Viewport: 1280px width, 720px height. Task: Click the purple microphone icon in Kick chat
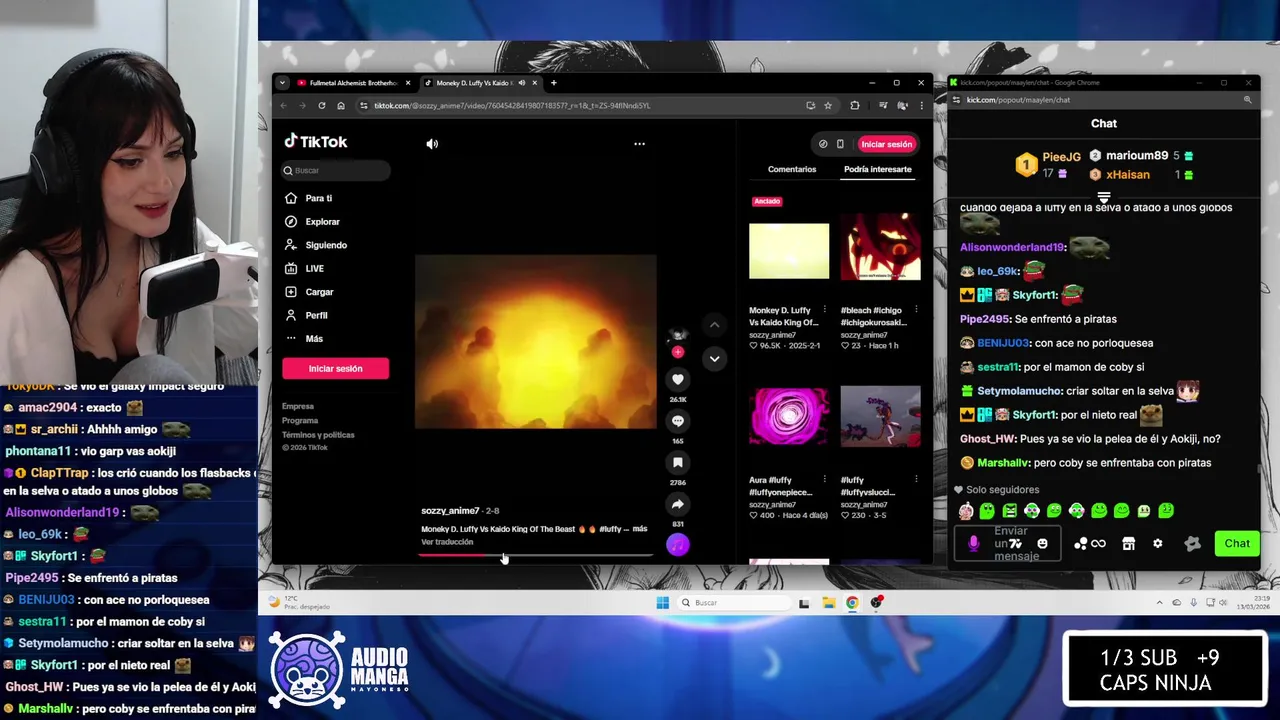(974, 543)
